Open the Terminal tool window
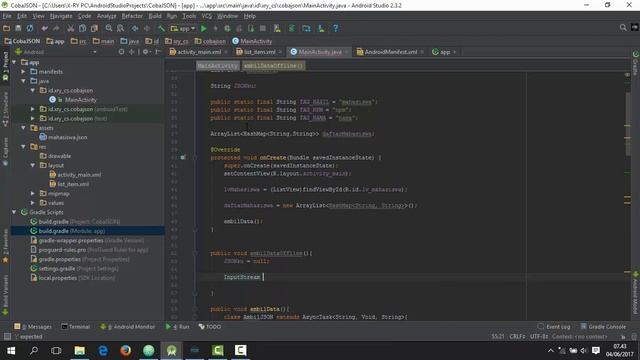The image size is (640, 360). pos(76,327)
